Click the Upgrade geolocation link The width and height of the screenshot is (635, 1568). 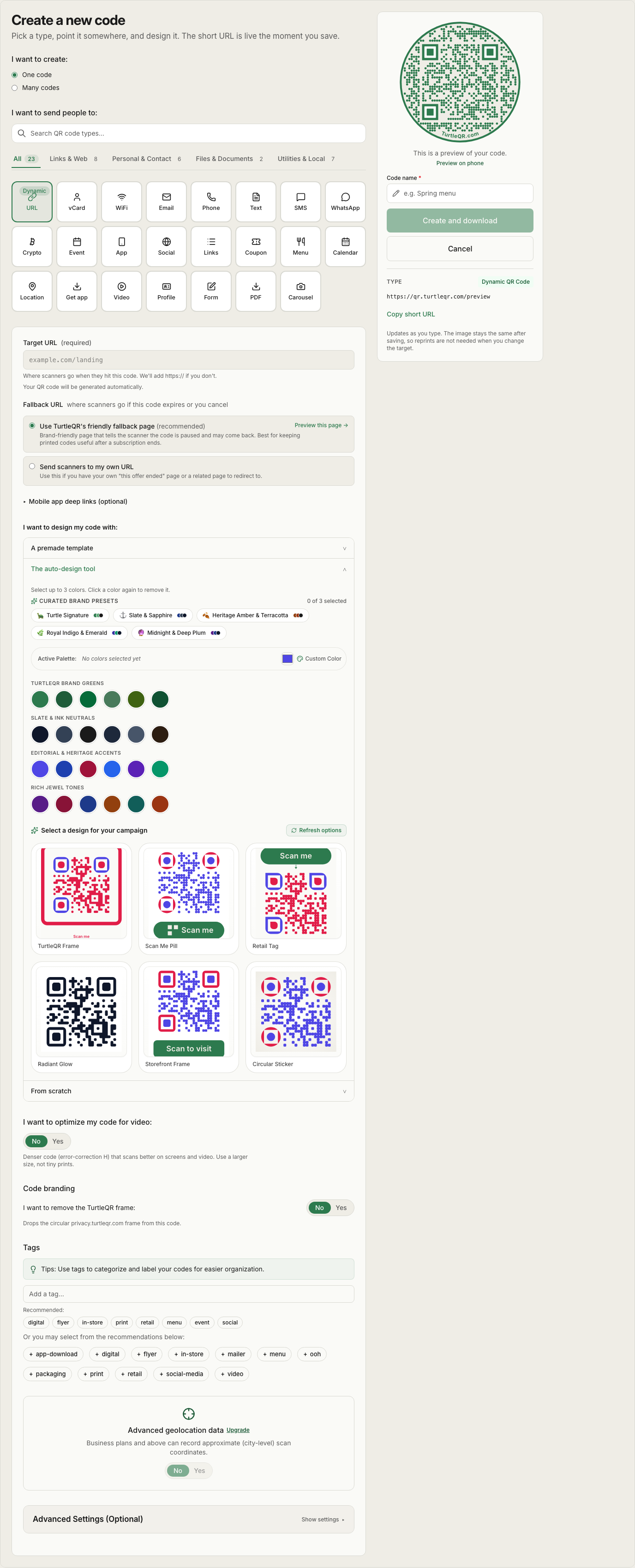(238, 1430)
